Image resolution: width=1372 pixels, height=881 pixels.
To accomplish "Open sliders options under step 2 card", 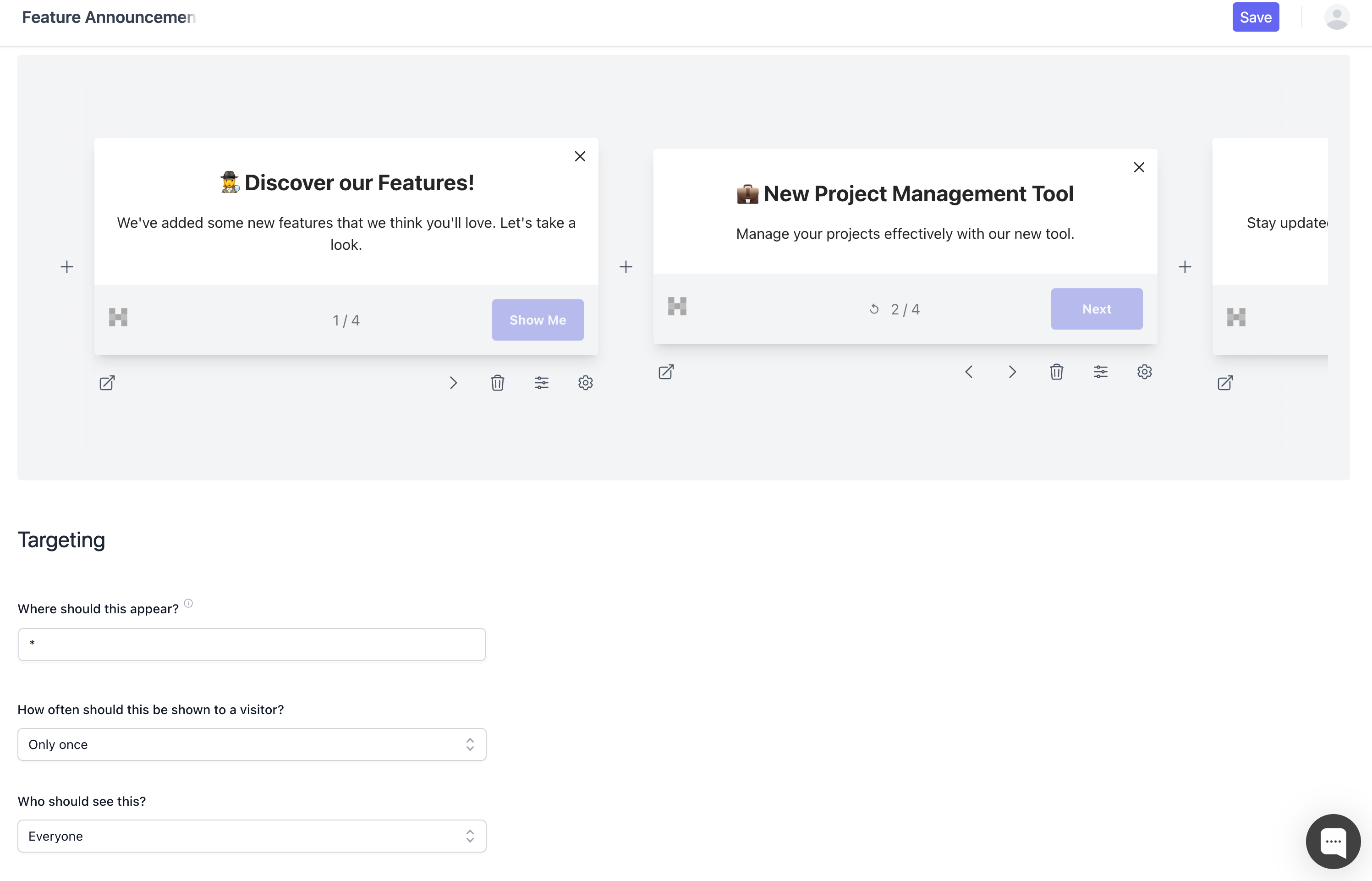I will pos(1100,372).
